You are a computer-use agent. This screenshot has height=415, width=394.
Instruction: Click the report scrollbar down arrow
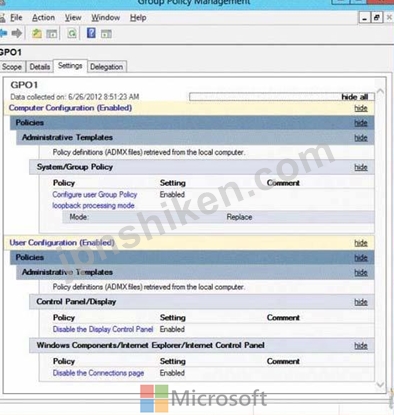pyautogui.click(x=380, y=385)
